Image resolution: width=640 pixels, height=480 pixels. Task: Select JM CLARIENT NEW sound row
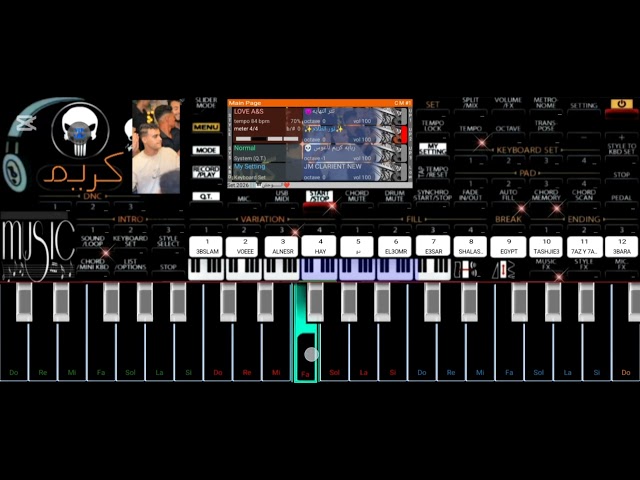pos(353,172)
